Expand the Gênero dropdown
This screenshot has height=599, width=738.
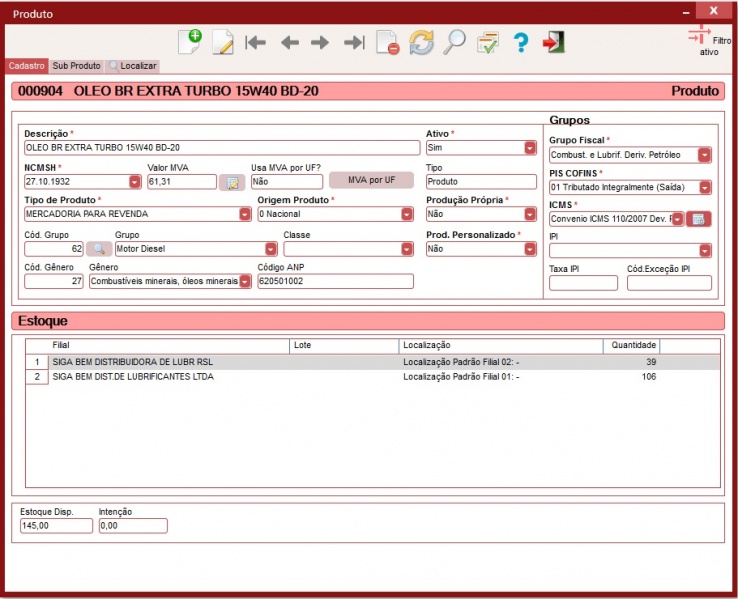245,281
